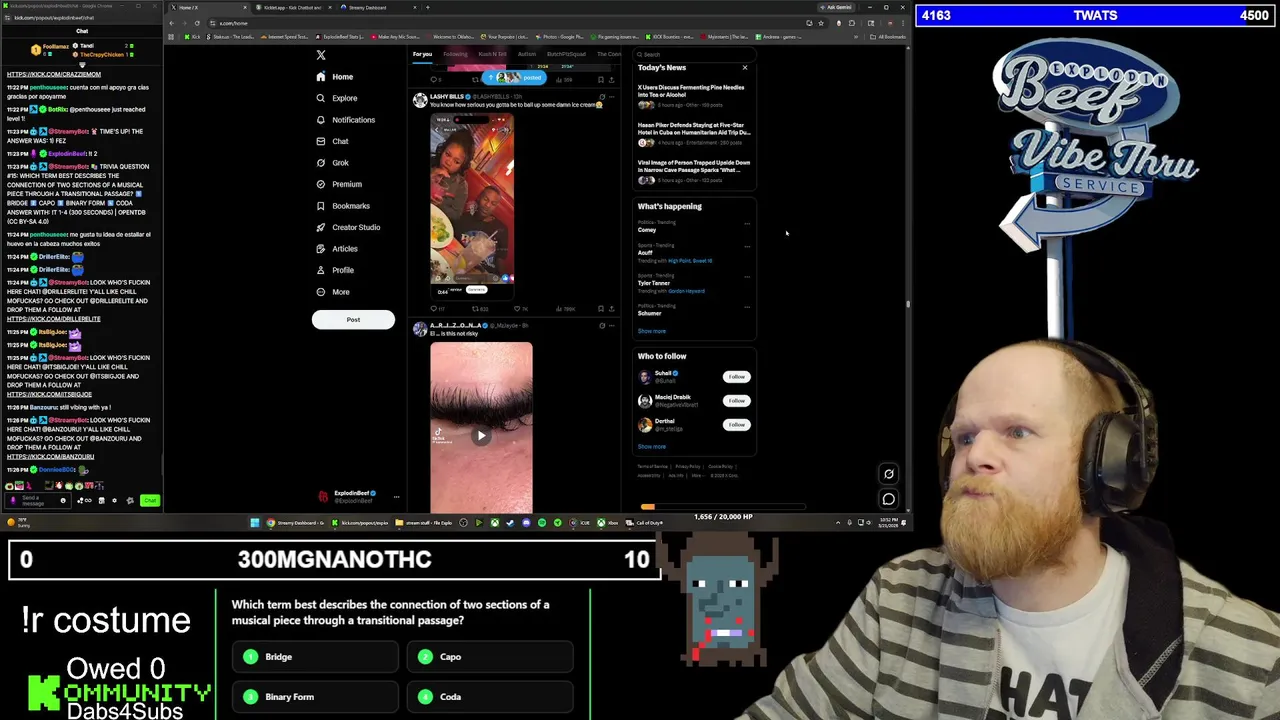
Task: Click the new posts pill in feed
Action: coord(512,77)
